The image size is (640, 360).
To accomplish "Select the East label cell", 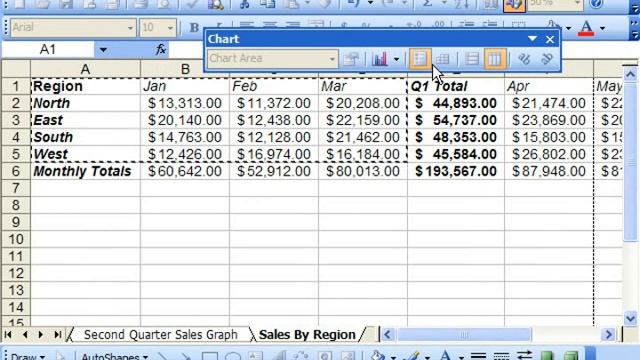I will point(85,120).
